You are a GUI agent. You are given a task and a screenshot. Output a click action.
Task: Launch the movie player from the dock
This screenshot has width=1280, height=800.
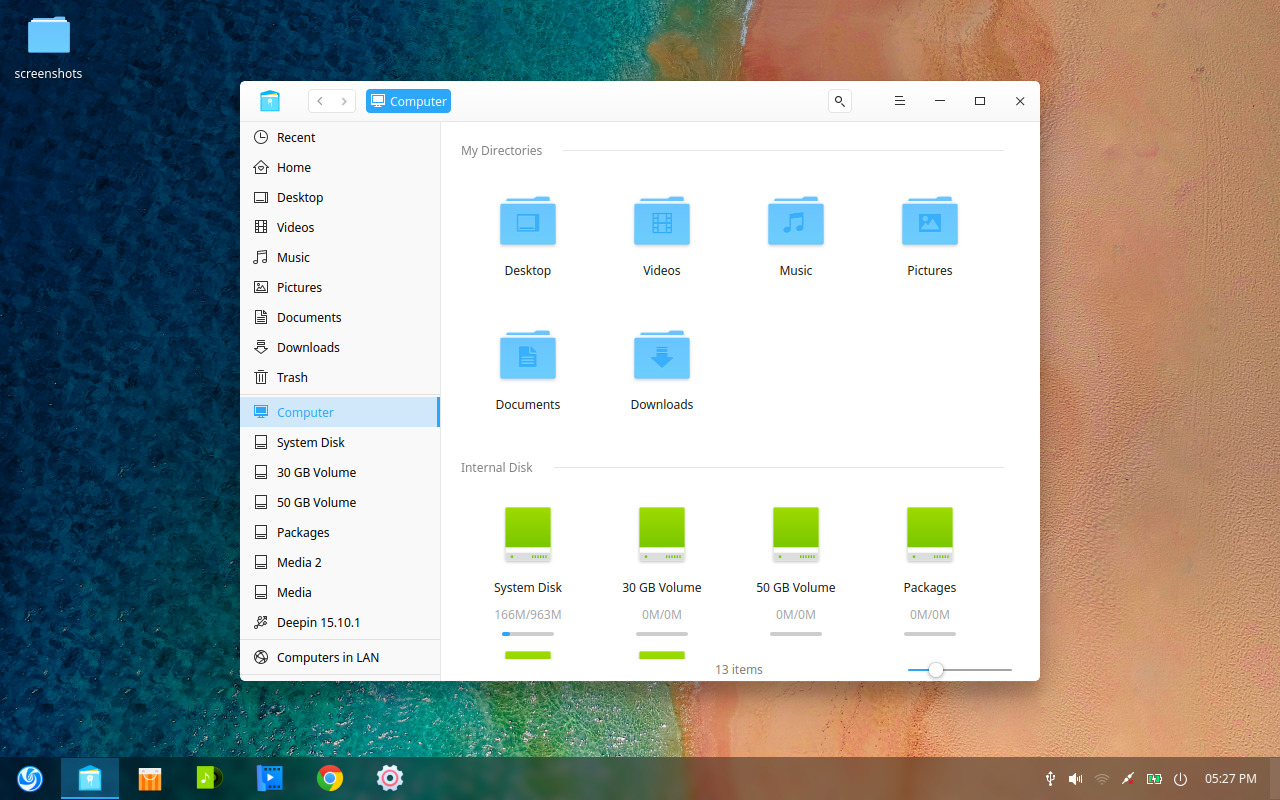tap(269, 778)
